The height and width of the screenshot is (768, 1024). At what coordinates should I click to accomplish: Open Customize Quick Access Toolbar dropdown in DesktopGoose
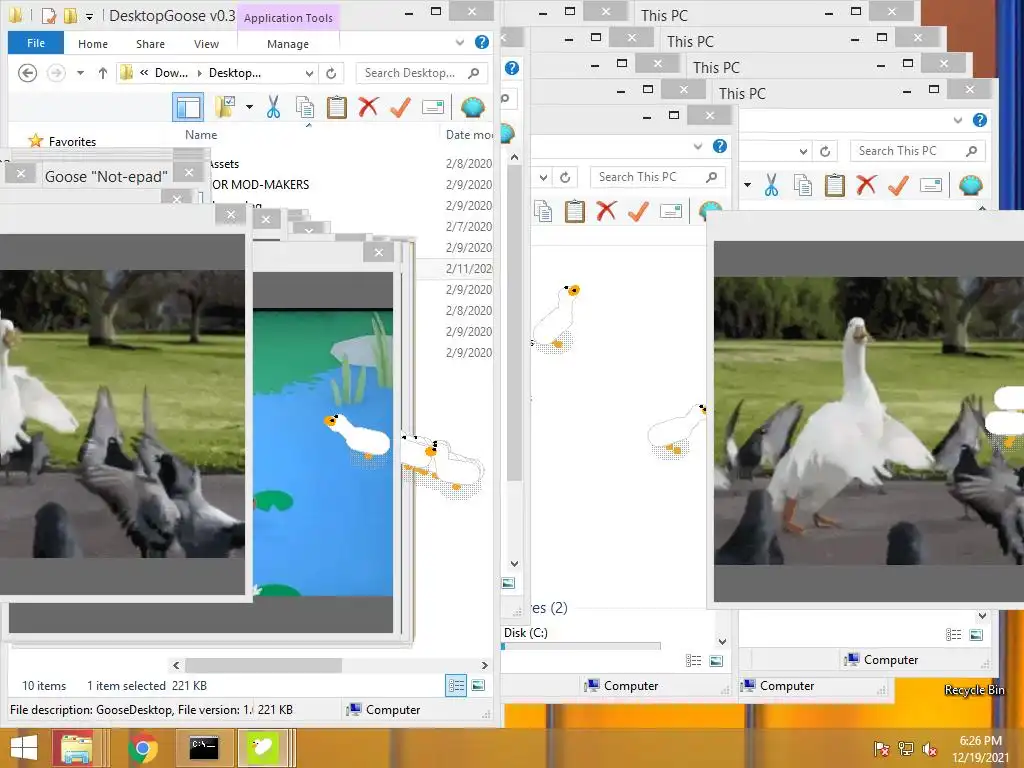point(89,16)
